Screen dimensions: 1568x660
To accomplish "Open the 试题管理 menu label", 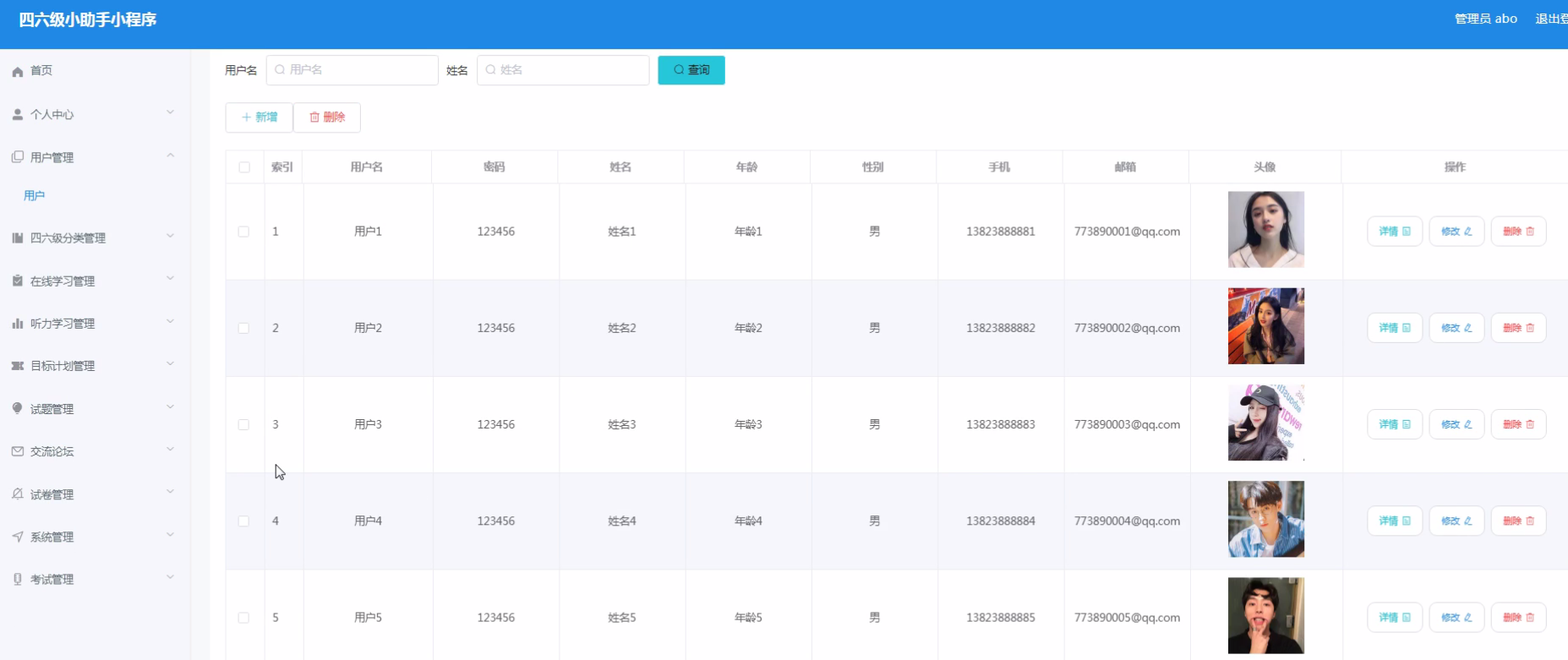I will 52,409.
